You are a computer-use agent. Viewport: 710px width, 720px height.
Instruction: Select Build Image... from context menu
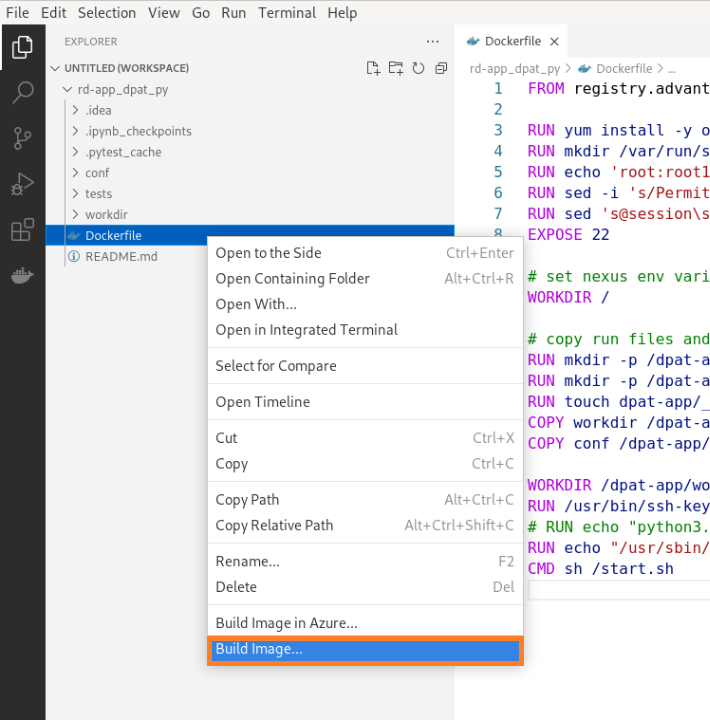364,650
